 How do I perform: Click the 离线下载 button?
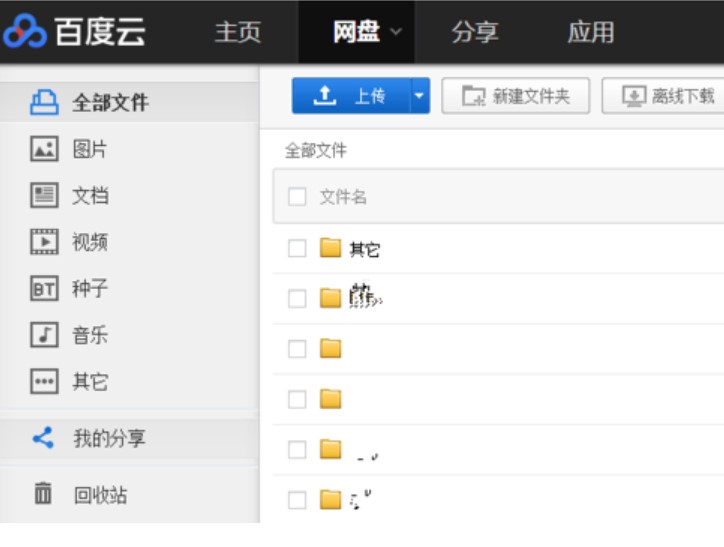(663, 96)
